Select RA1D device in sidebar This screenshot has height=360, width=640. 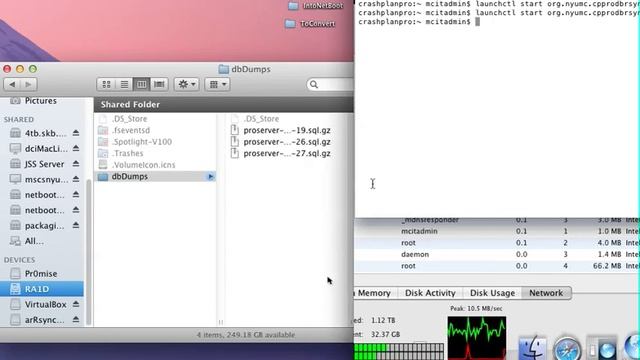point(42,289)
